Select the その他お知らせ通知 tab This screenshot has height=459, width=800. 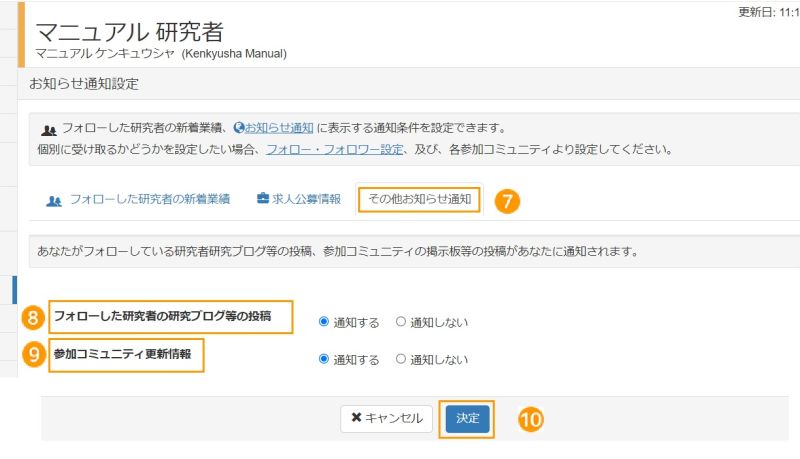click(x=419, y=199)
